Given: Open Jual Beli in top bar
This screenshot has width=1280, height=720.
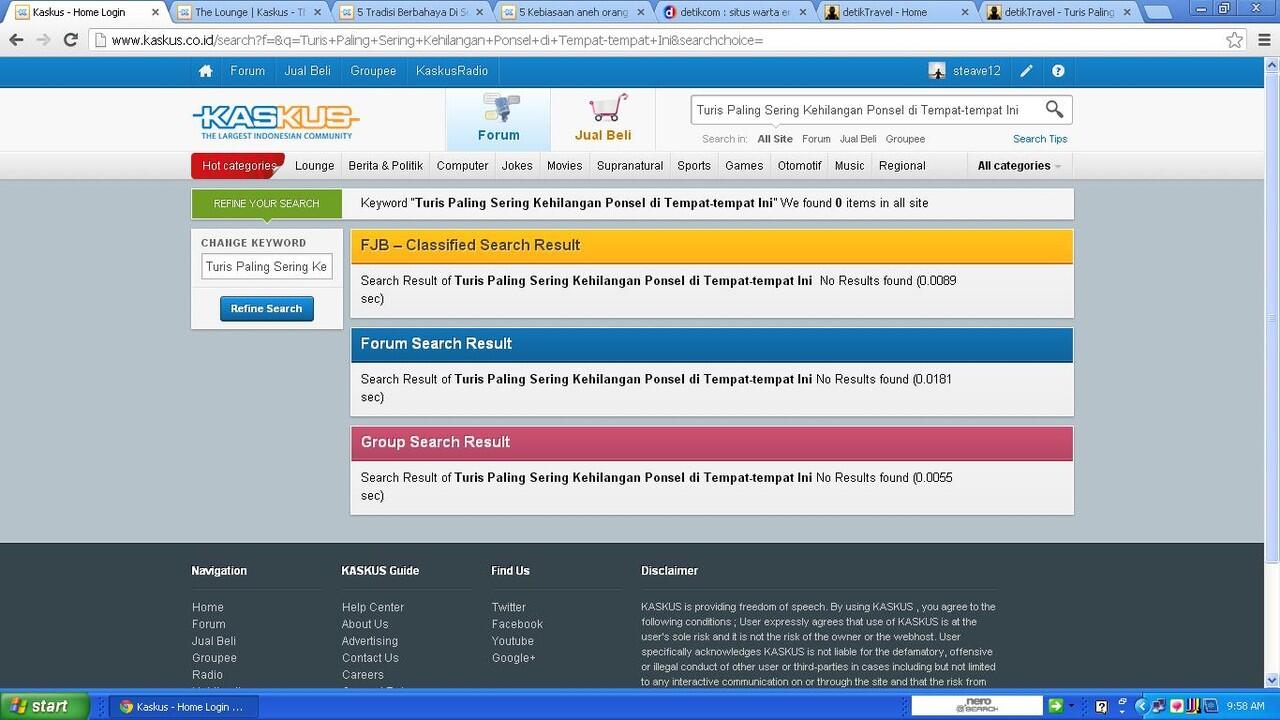Looking at the screenshot, I should click(308, 71).
